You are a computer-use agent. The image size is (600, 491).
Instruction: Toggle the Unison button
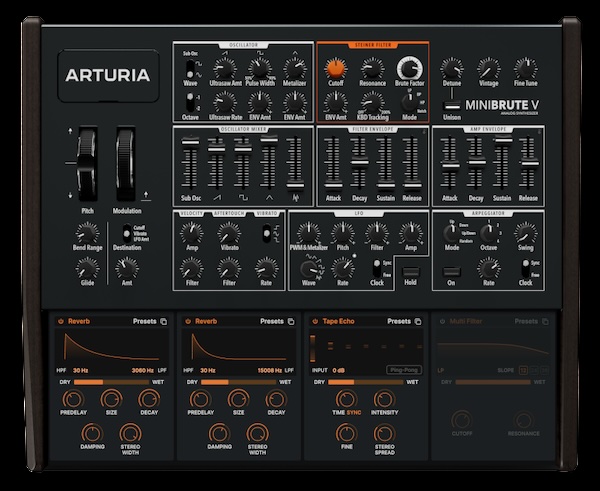452,106
